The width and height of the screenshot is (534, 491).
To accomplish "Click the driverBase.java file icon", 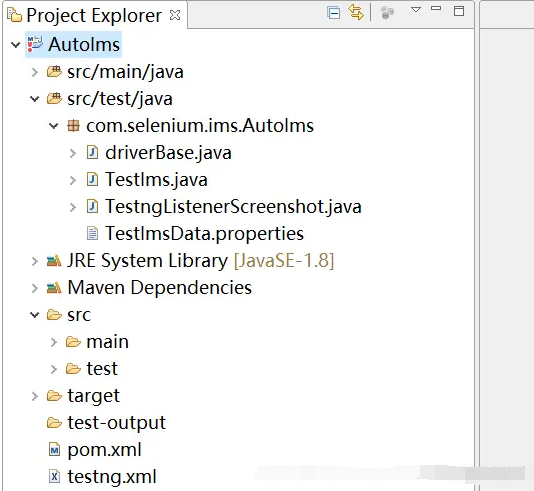I will pos(92,152).
